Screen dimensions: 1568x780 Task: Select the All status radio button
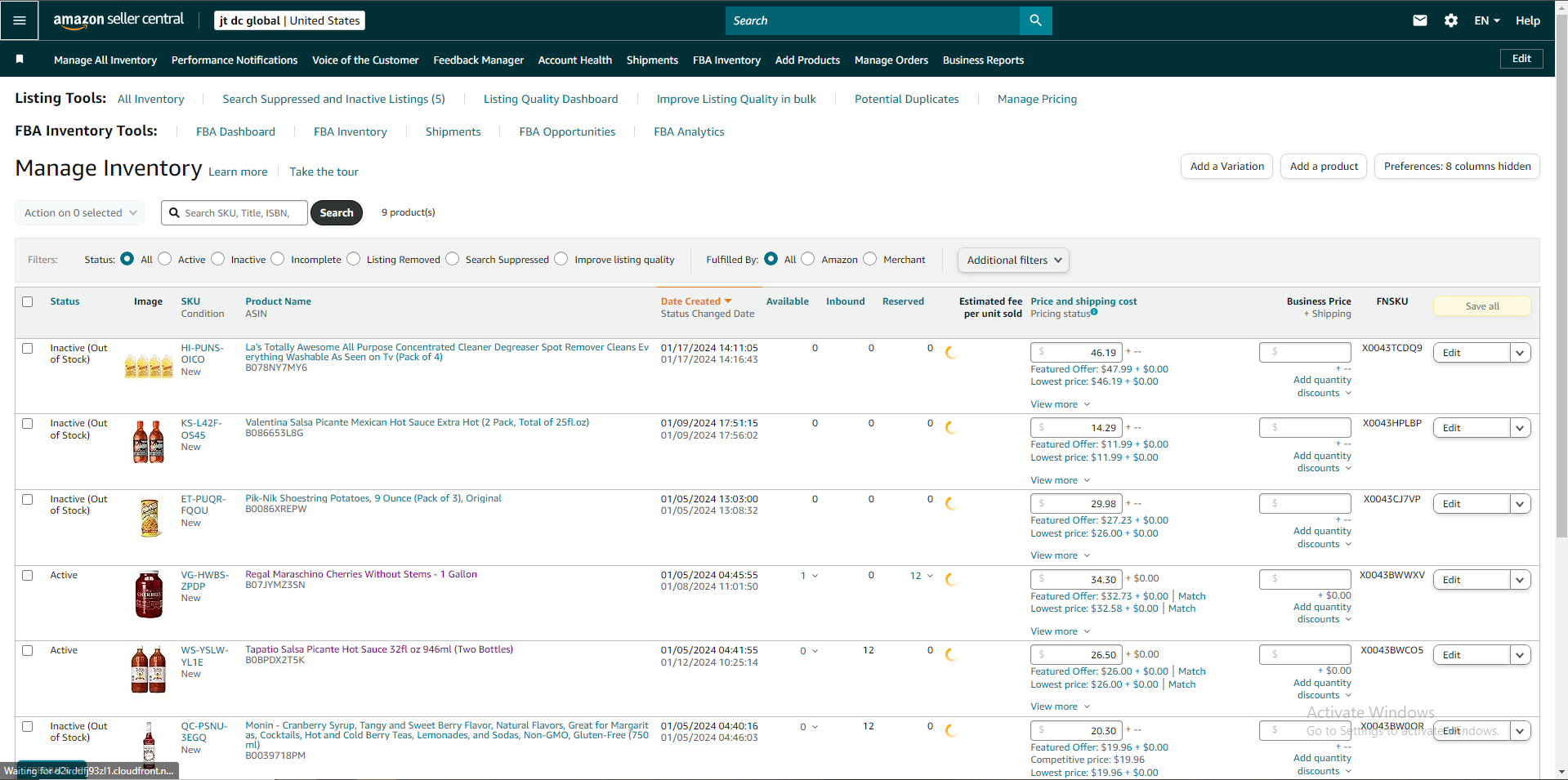point(127,259)
